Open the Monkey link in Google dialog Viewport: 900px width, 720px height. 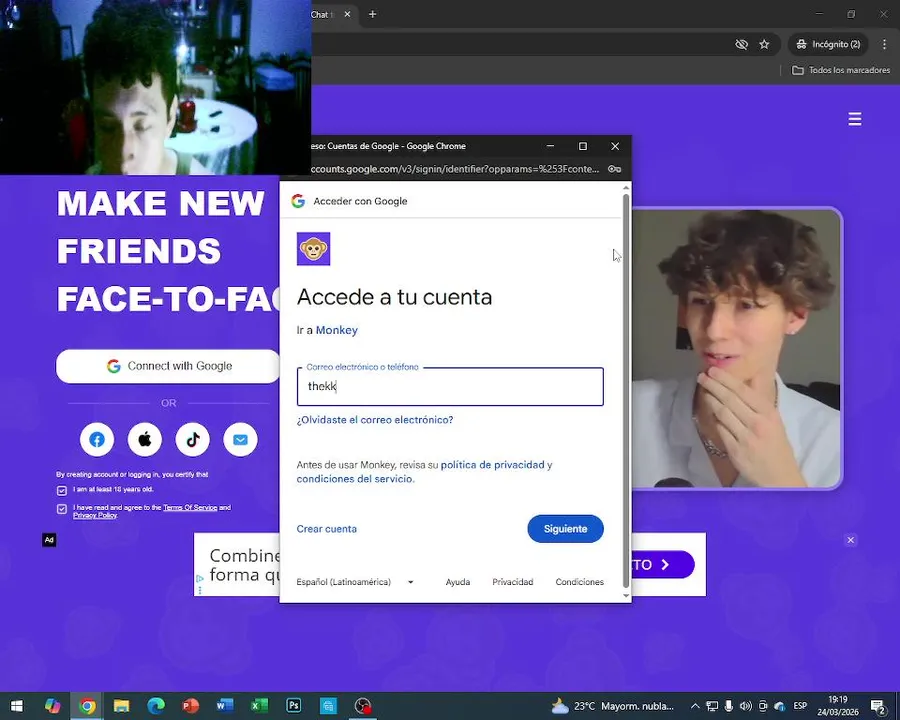(337, 330)
